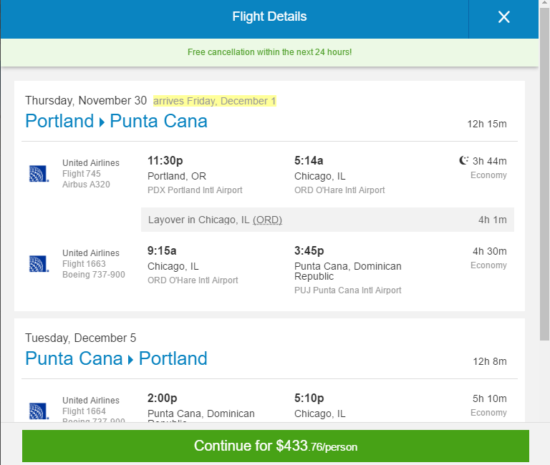Screen dimensions: 550x465
Task: Click the Portland ▸ Punta Cana route heading
Action: 116,121
